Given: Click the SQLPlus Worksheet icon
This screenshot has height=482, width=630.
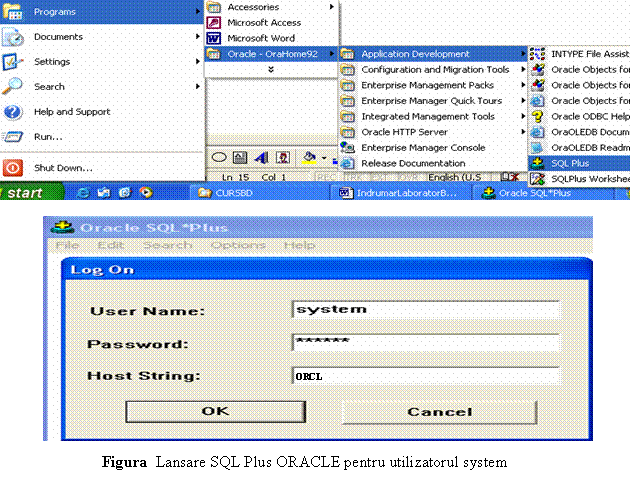Looking at the screenshot, I should (538, 179).
